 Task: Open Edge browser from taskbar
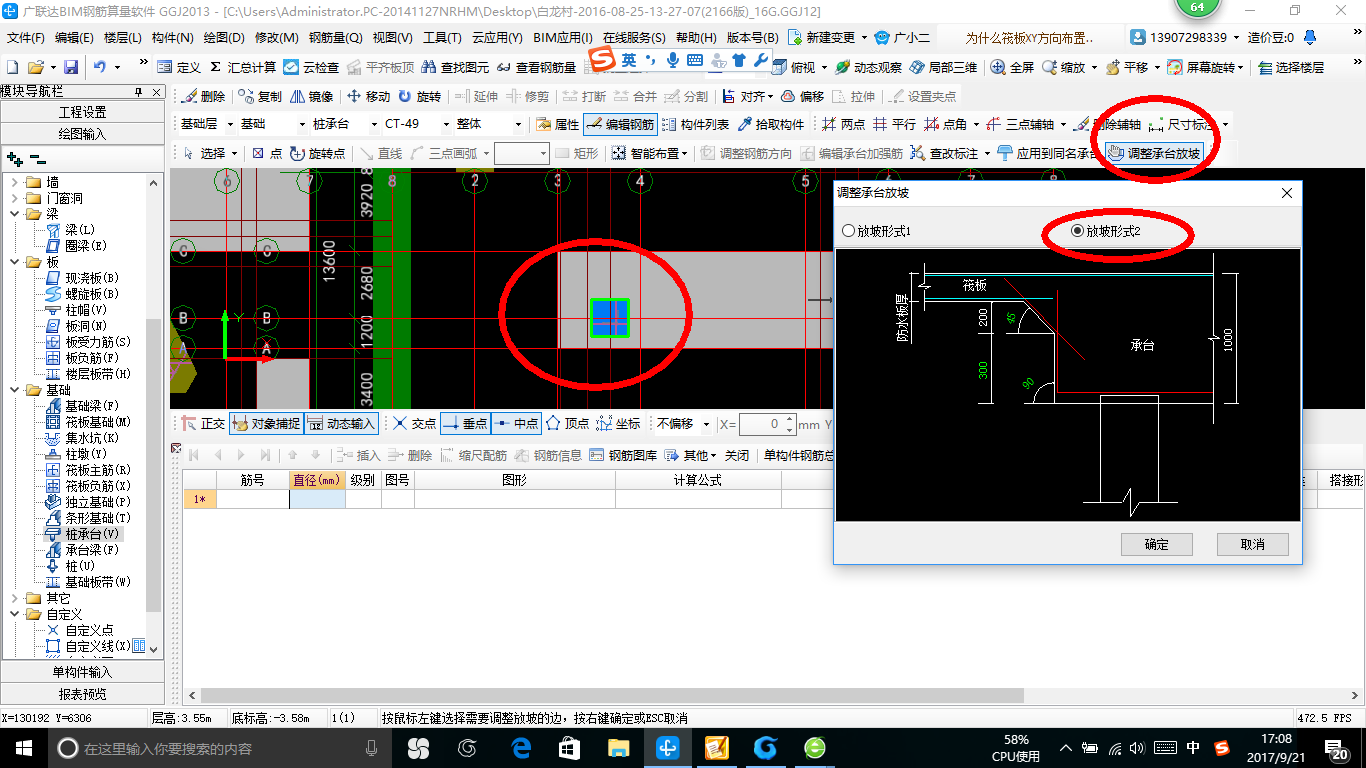(x=521, y=748)
